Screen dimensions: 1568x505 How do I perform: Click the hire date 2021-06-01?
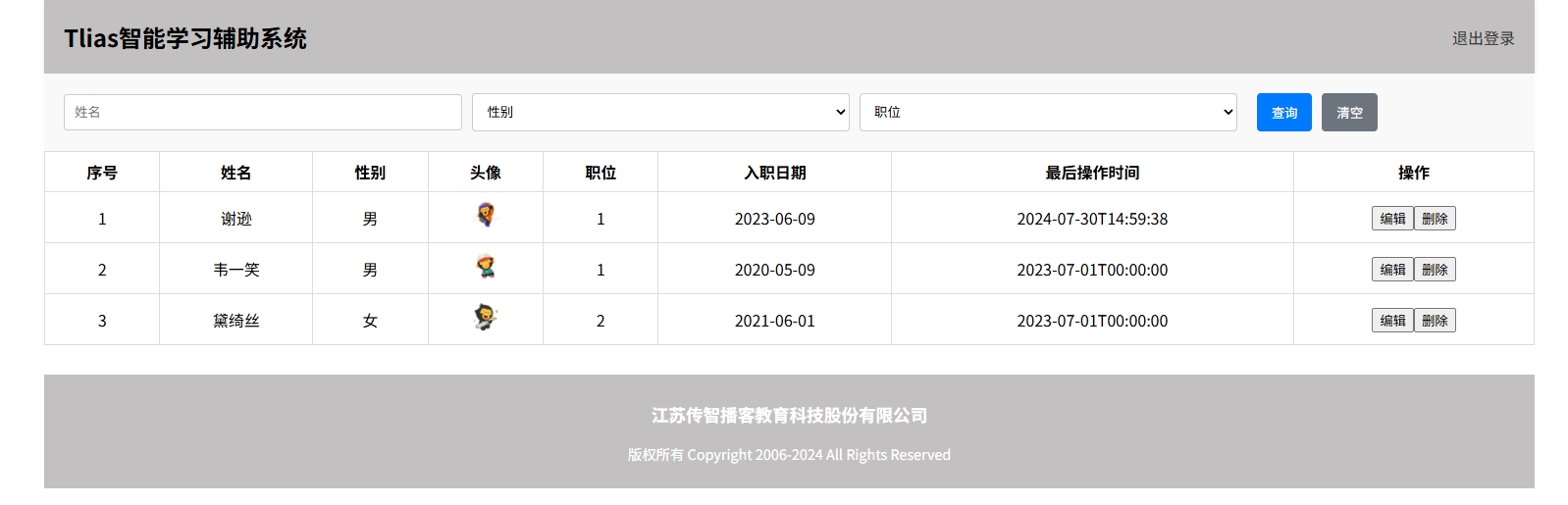click(x=775, y=321)
